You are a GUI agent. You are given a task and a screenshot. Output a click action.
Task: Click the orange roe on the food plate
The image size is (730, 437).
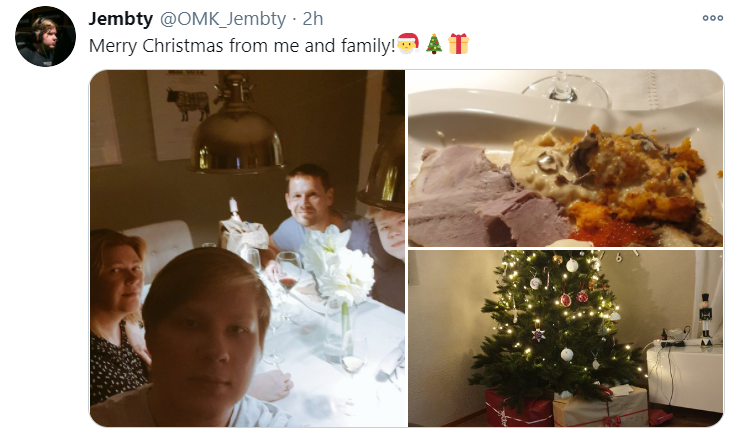(614, 234)
